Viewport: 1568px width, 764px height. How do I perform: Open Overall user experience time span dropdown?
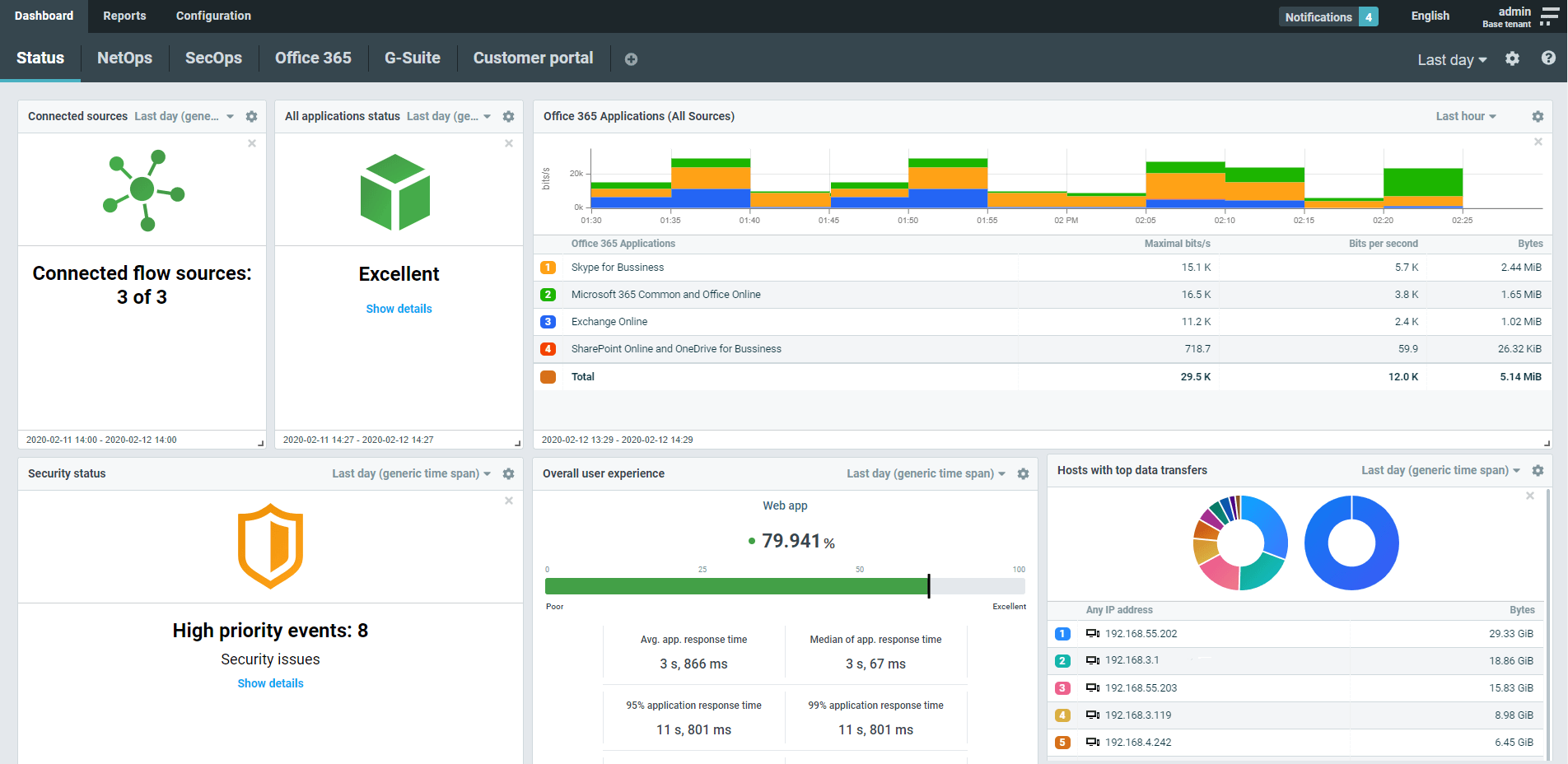[x=926, y=474]
